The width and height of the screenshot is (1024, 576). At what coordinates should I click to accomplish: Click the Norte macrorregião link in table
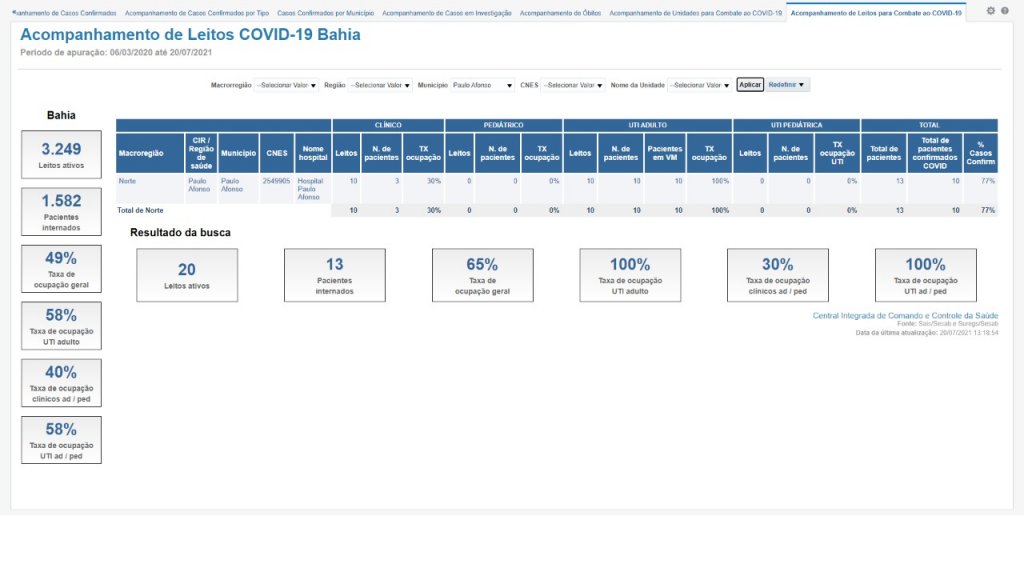127,181
